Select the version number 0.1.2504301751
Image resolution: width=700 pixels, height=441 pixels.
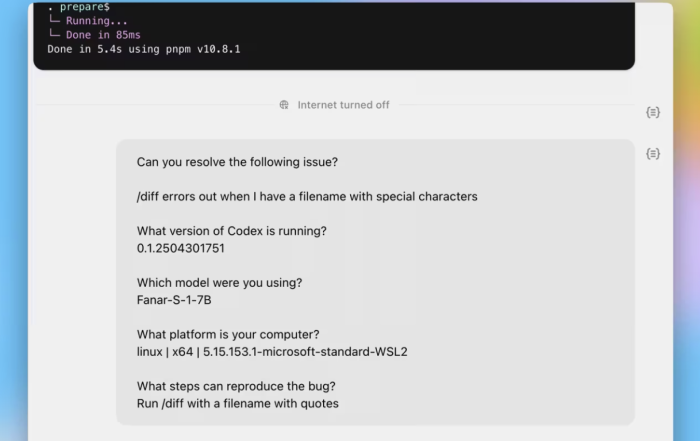click(x=181, y=248)
